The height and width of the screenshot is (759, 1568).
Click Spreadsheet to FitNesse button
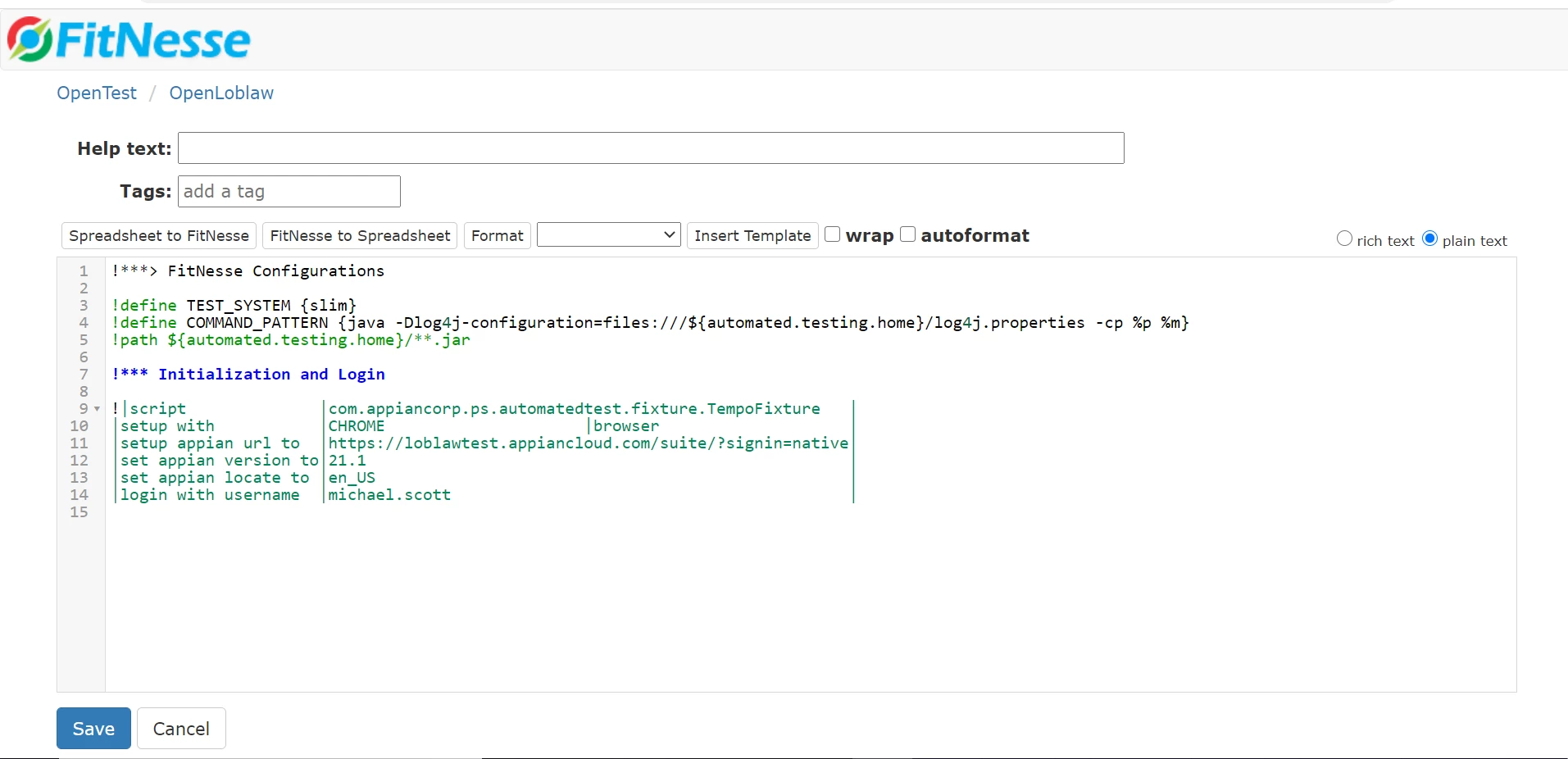click(x=159, y=236)
